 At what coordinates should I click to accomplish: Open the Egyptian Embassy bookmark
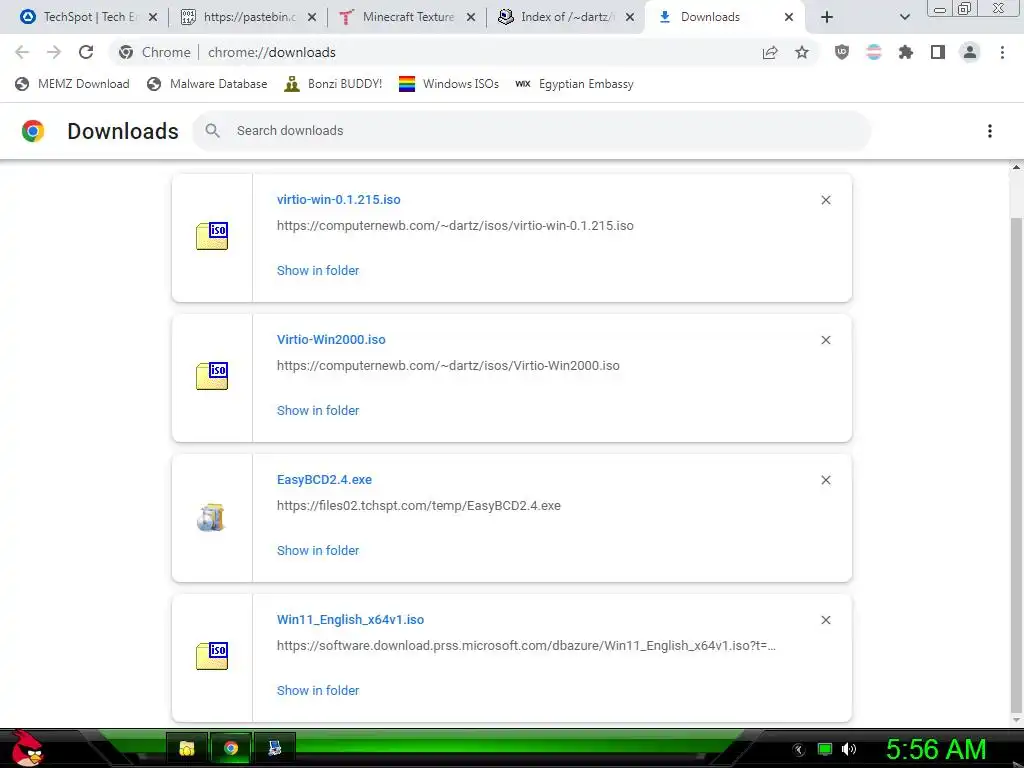coord(575,84)
